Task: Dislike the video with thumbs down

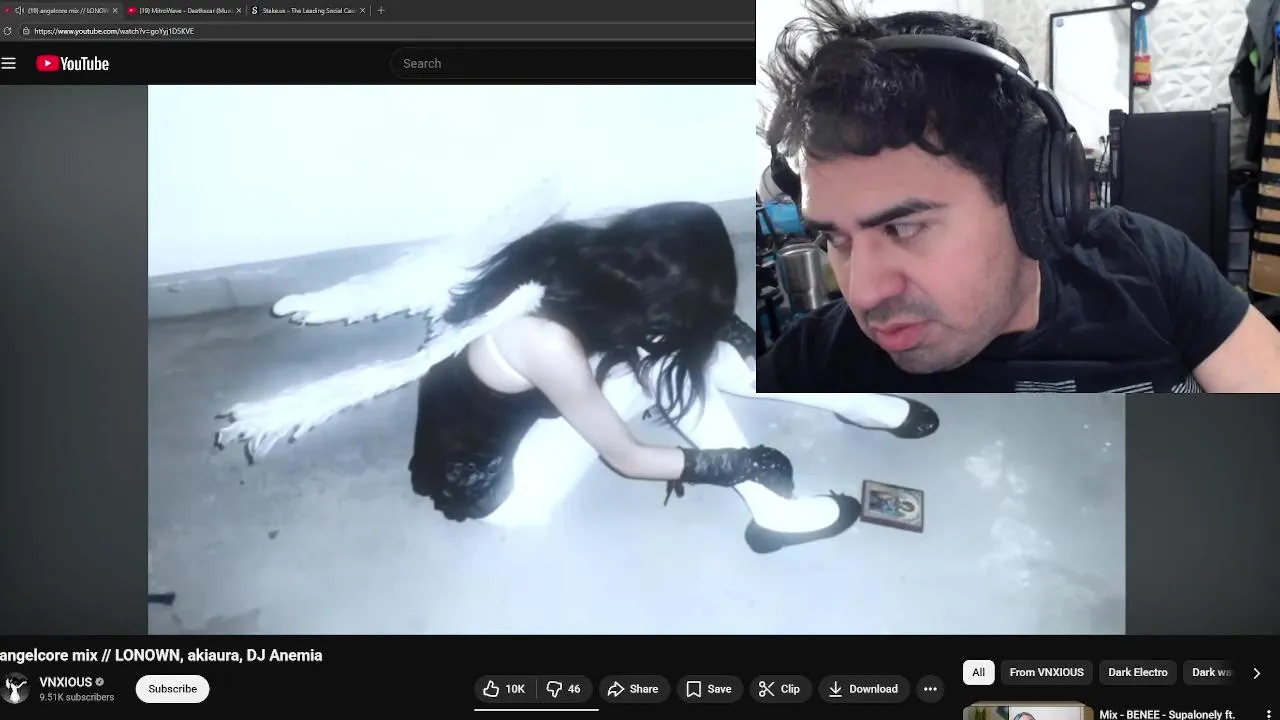Action: click(x=564, y=689)
